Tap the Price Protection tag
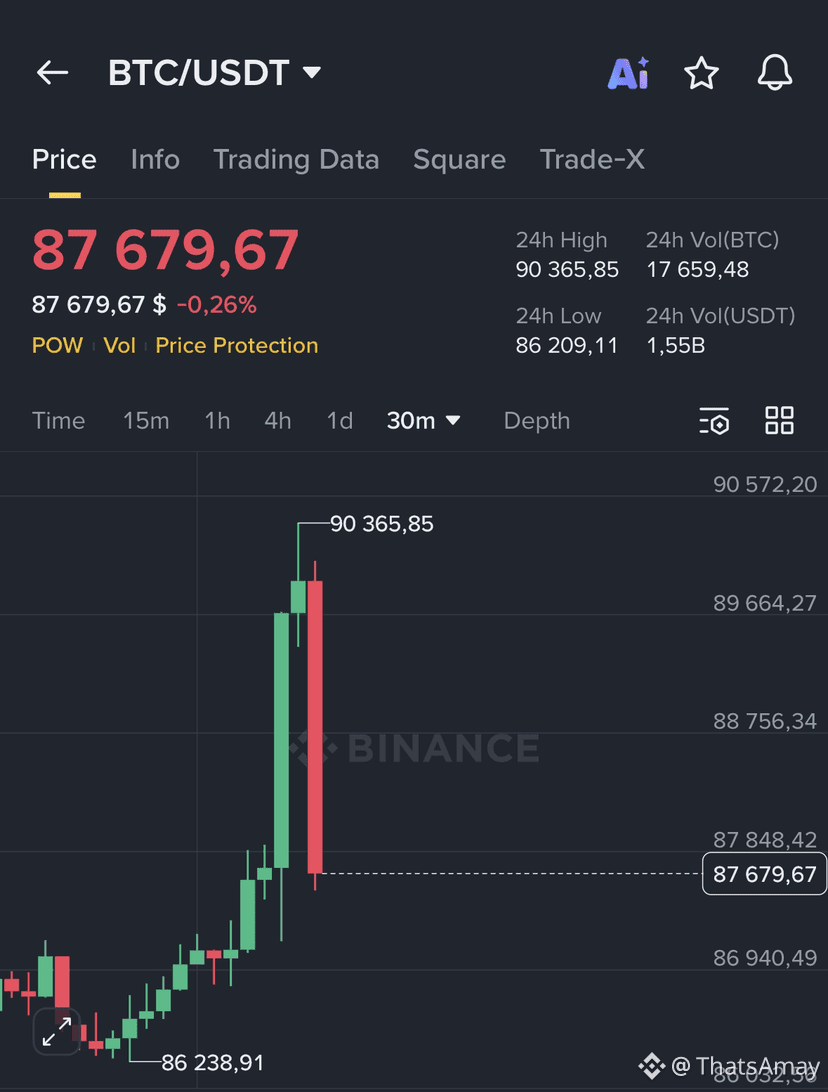The height and width of the screenshot is (1092, 828). click(237, 345)
